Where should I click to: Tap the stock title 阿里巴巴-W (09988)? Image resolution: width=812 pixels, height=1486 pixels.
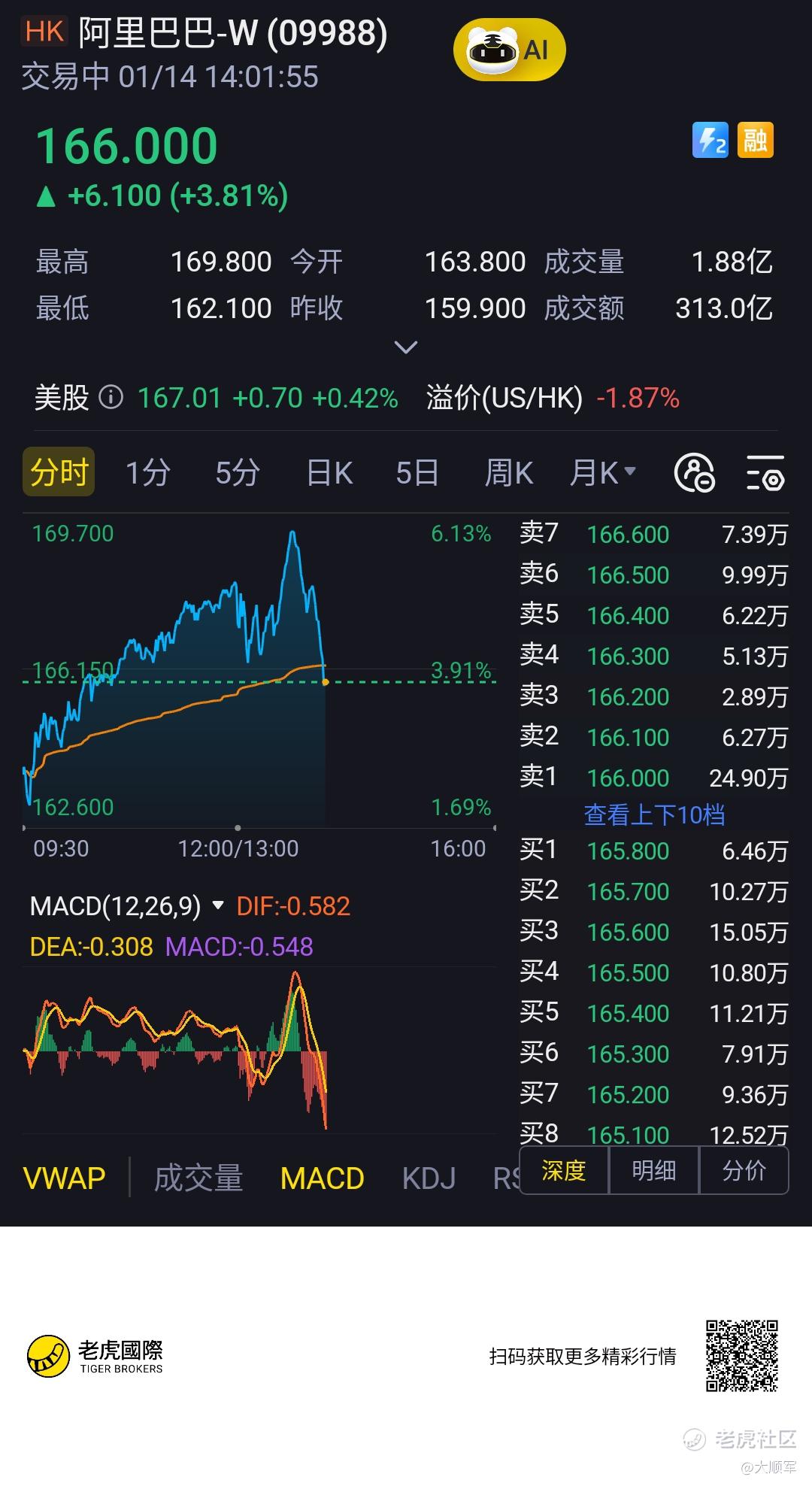(x=233, y=33)
